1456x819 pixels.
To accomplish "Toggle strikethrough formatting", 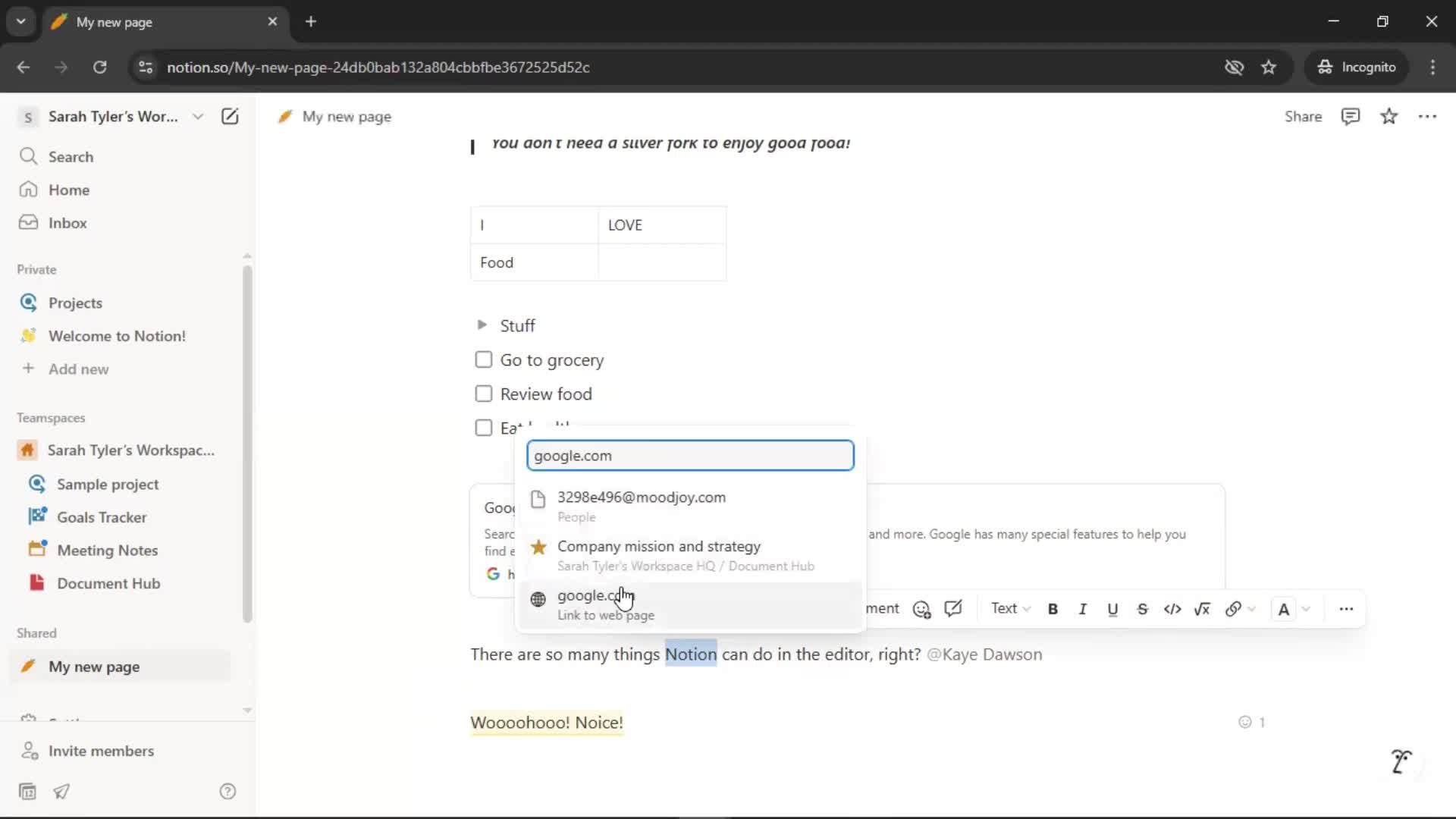I will [x=1142, y=609].
